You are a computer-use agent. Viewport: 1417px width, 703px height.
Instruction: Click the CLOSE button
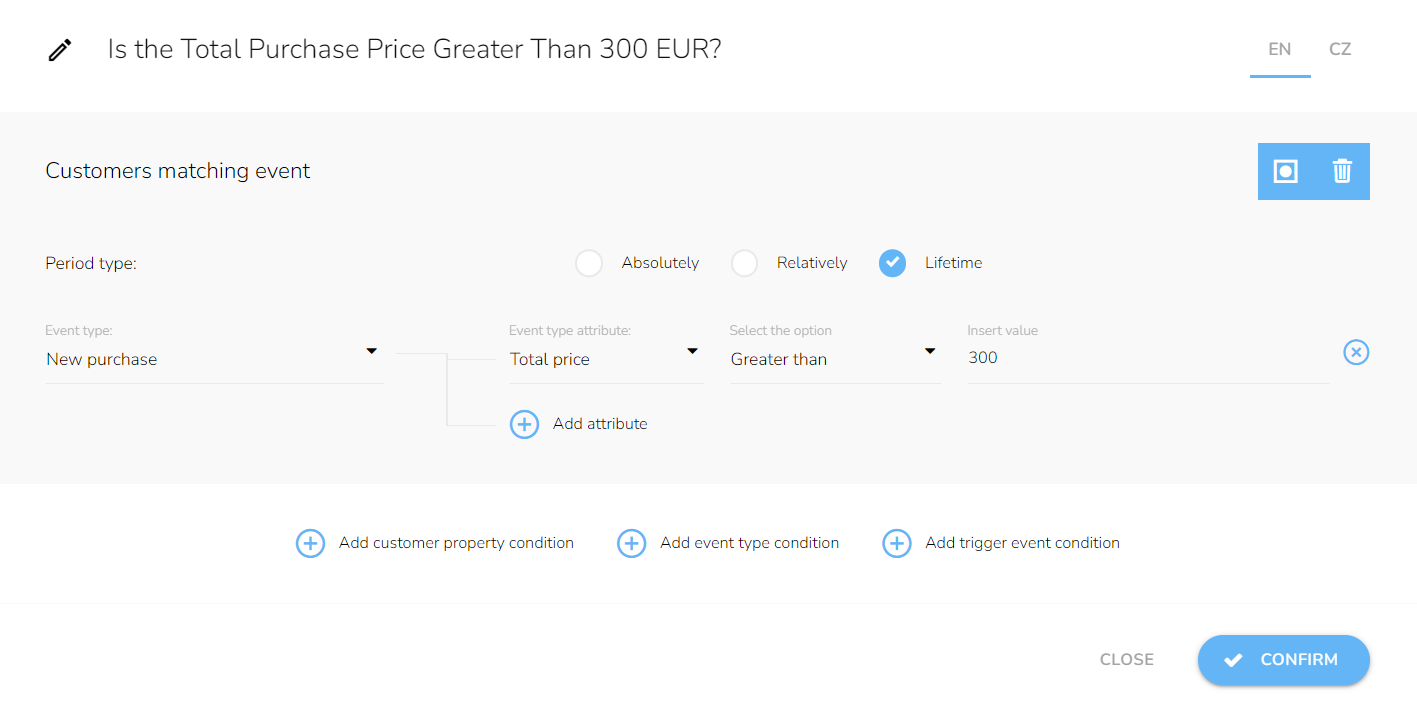pos(1127,660)
